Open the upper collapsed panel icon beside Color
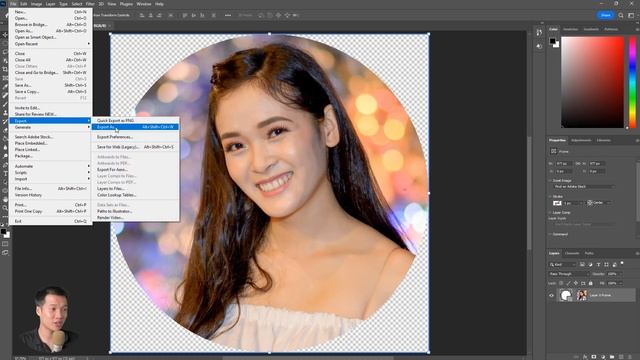 [x=539, y=32]
